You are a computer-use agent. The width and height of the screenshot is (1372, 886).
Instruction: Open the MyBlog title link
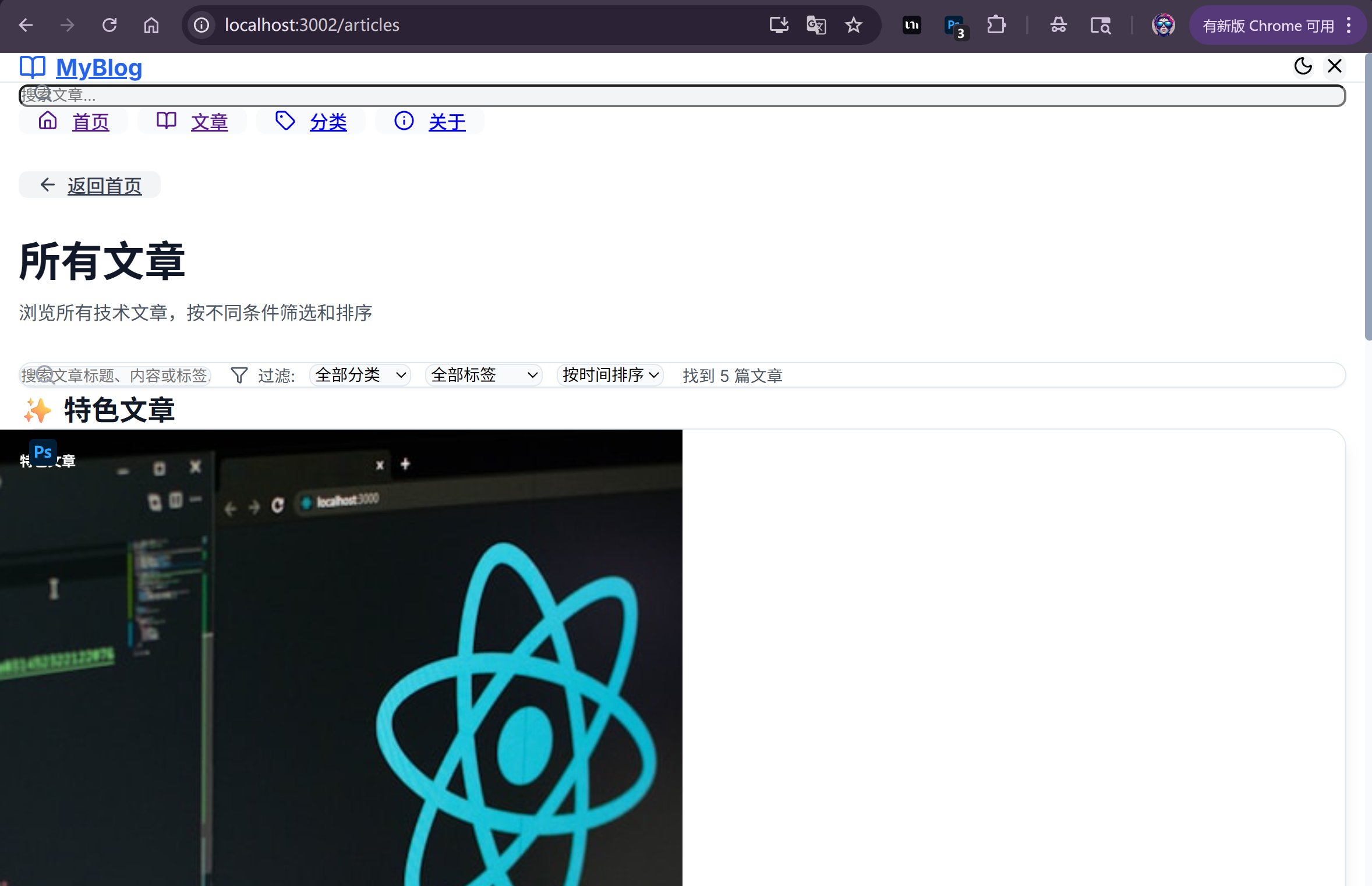pyautogui.click(x=99, y=68)
